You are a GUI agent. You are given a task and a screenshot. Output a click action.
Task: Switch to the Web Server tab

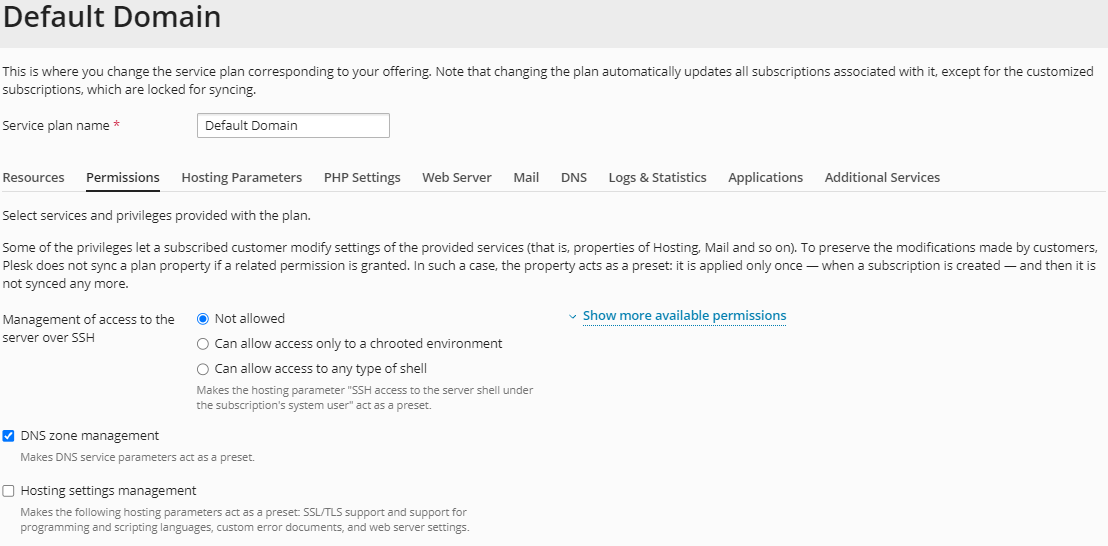[457, 178]
